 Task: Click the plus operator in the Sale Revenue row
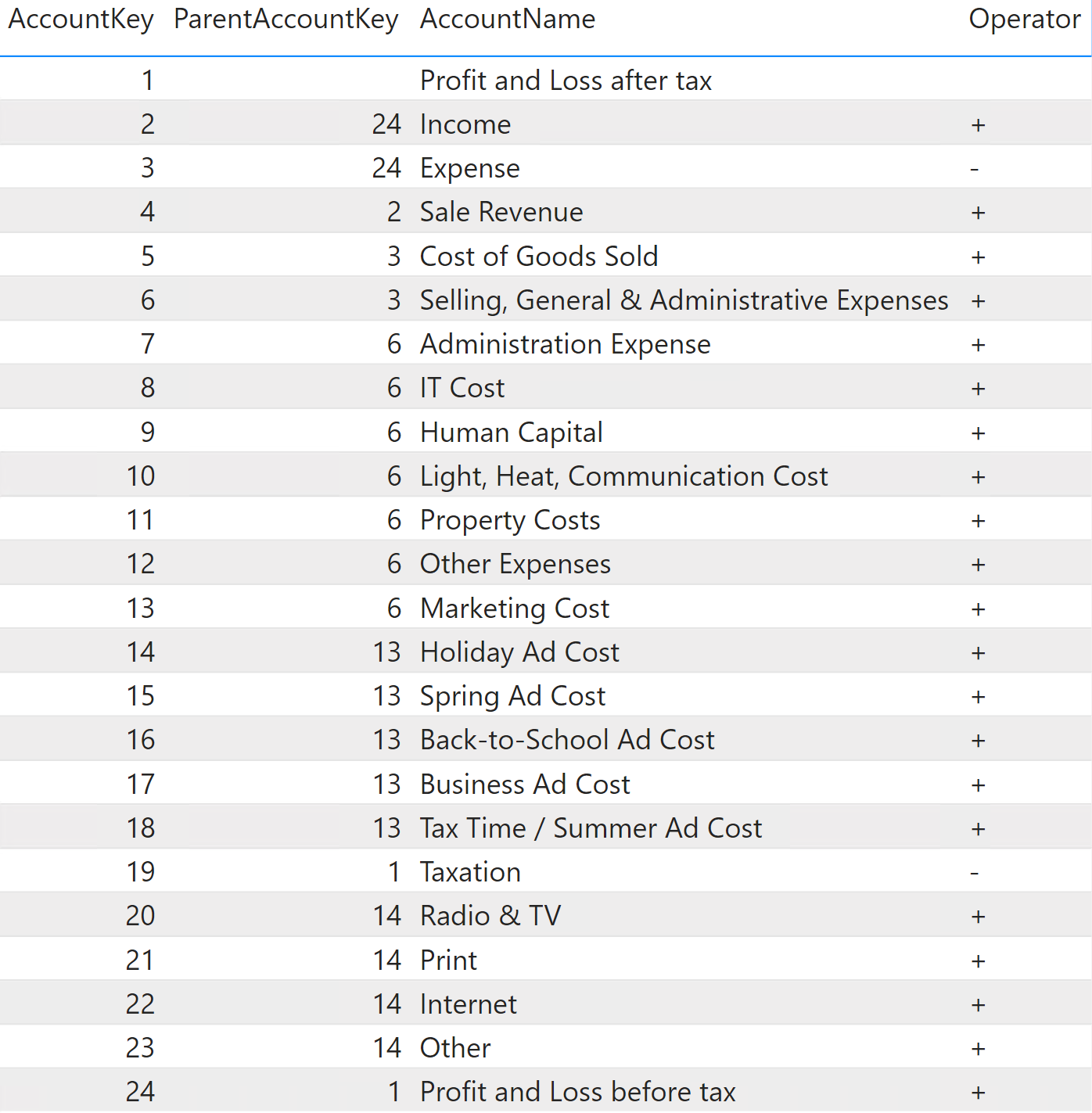978,213
